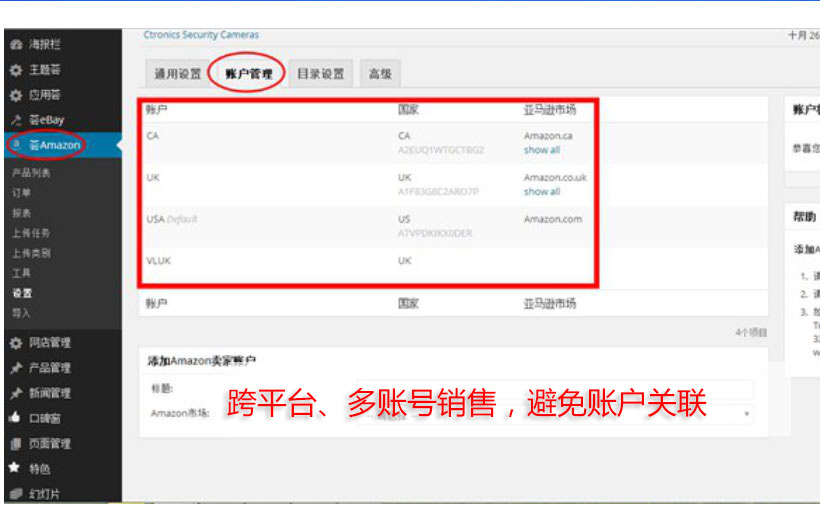The width and height of the screenshot is (820, 512).
Task: Open the Ctronics Security Cameras link
Action: (201, 35)
